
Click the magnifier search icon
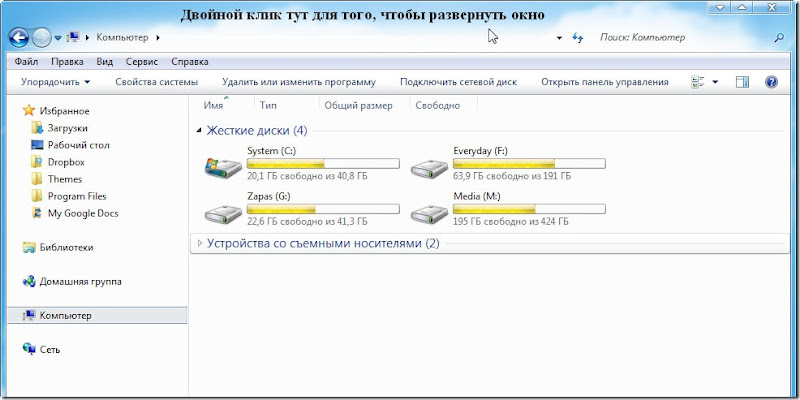coord(779,38)
